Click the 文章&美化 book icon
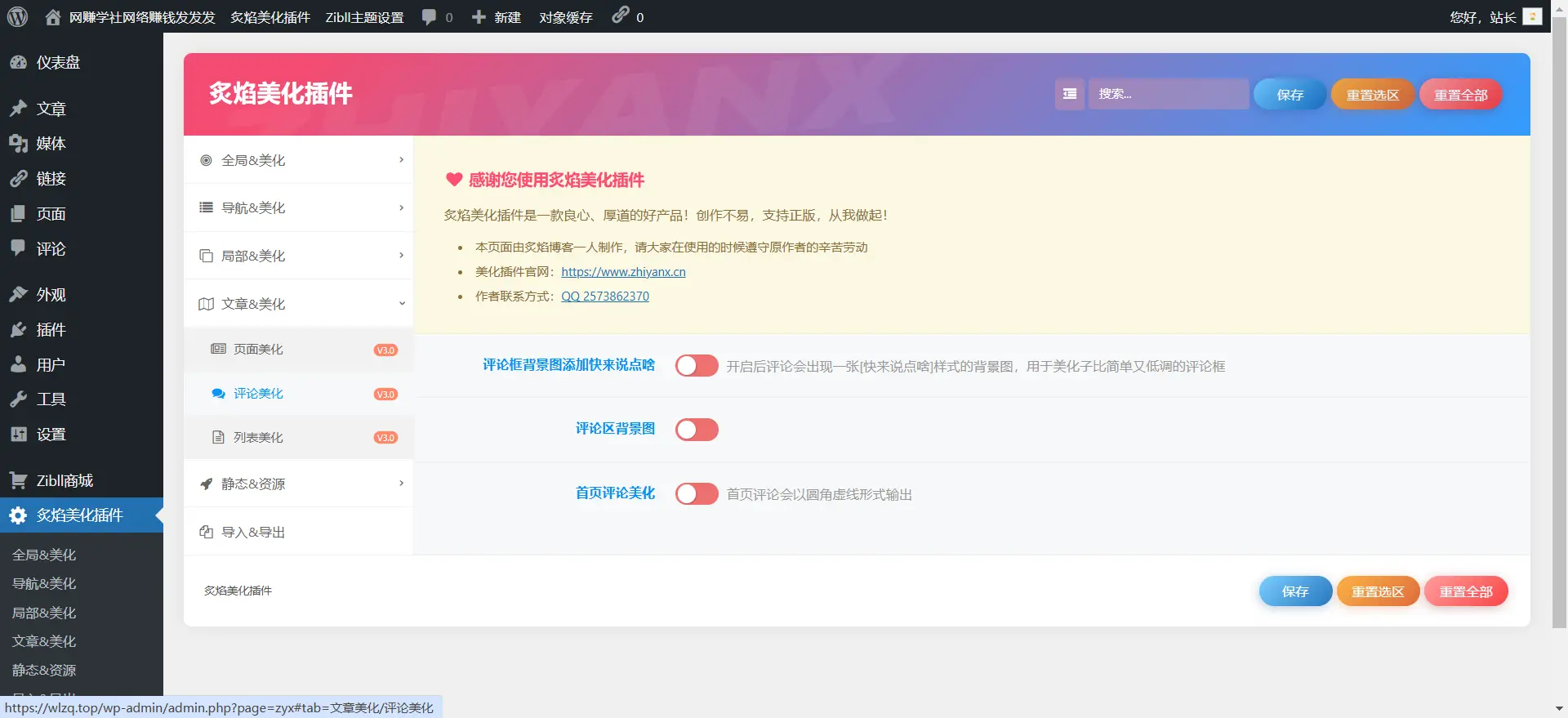The image size is (1568, 718). click(207, 304)
